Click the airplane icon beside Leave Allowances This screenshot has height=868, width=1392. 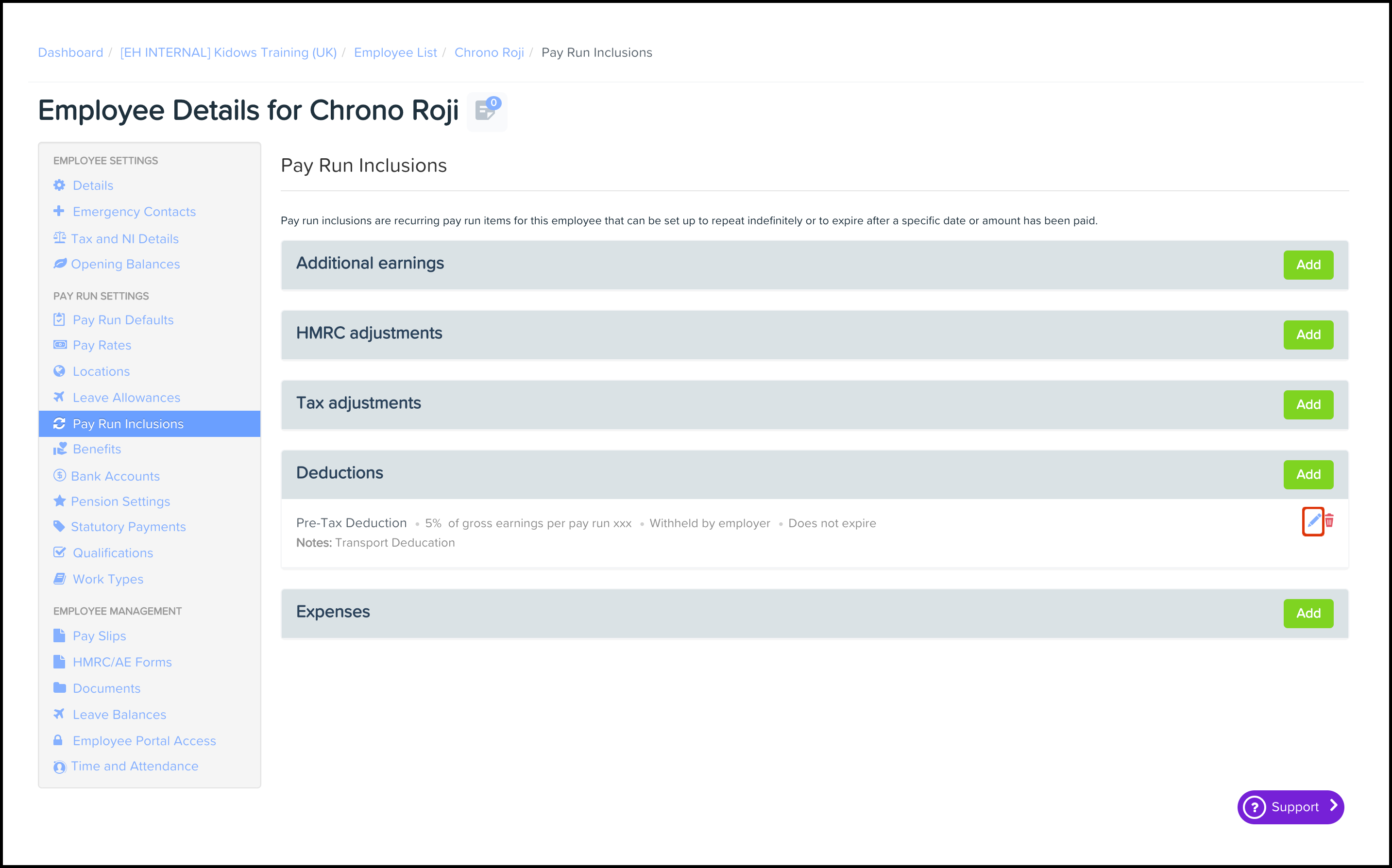(x=59, y=397)
